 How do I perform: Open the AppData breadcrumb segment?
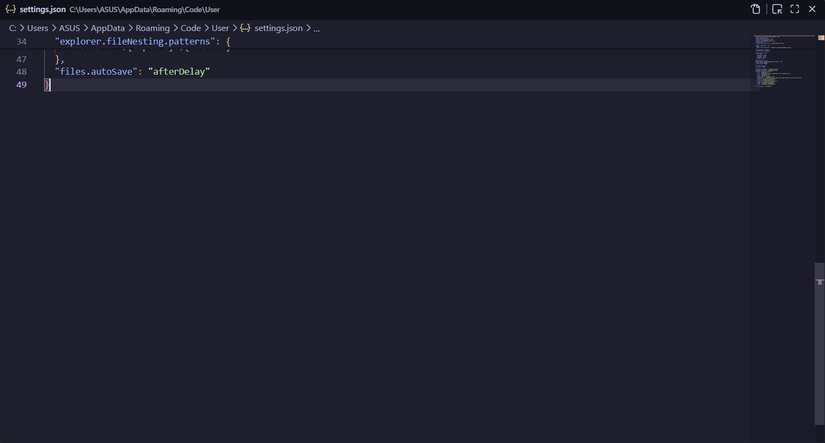[x=108, y=28]
